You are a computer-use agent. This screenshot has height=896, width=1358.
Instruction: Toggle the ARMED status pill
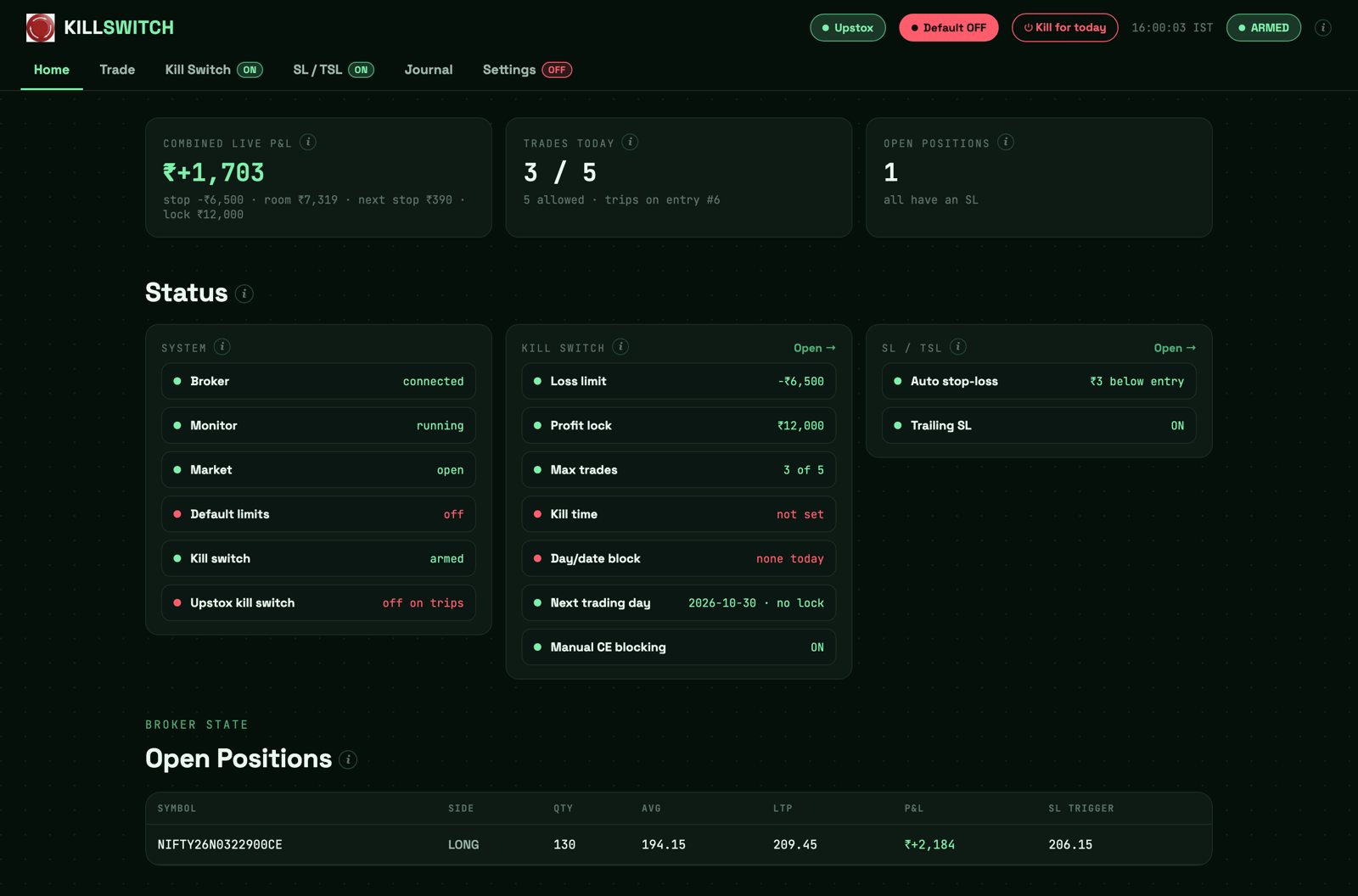tap(1264, 28)
